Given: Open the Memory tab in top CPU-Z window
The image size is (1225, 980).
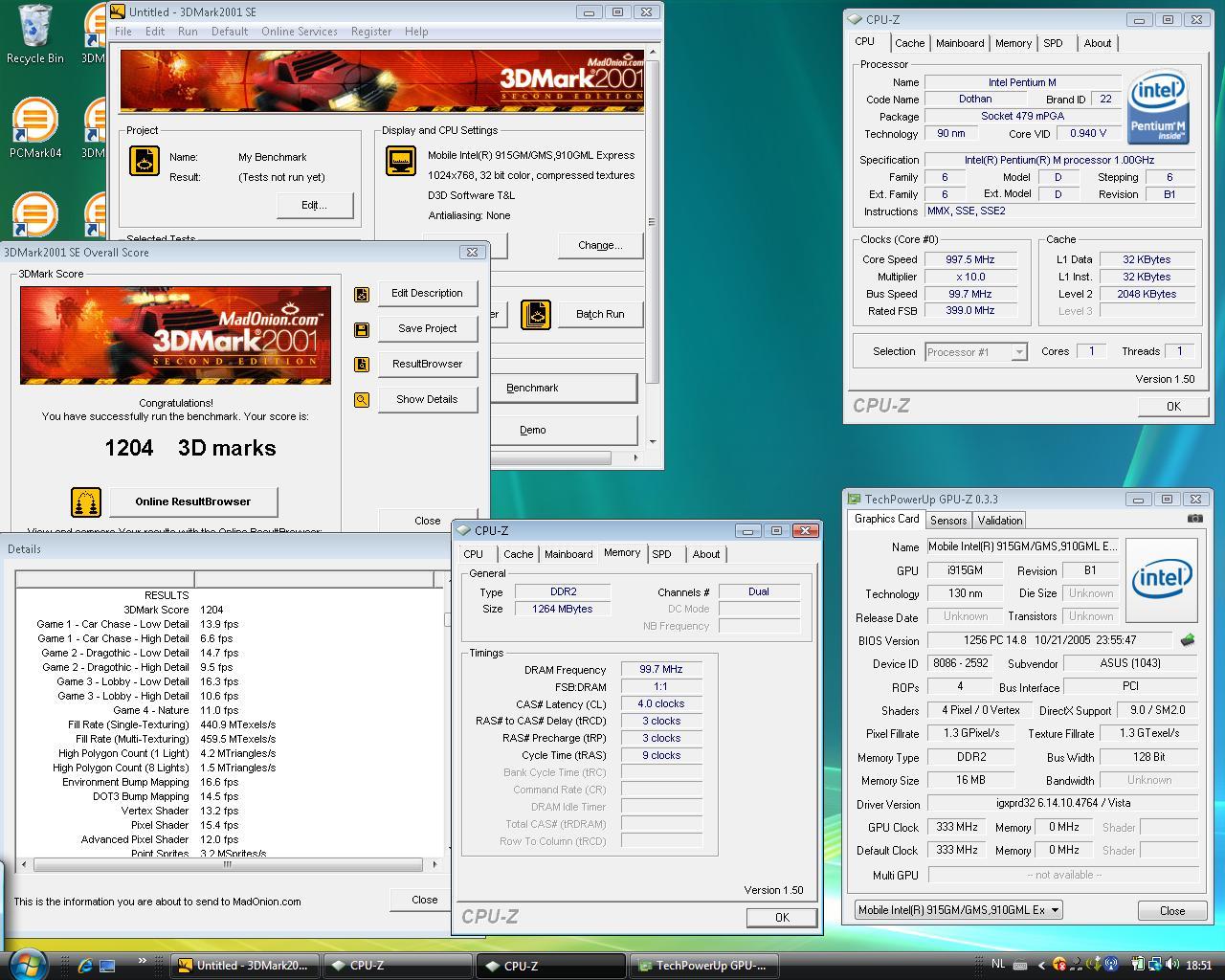Looking at the screenshot, I should coord(1013,43).
